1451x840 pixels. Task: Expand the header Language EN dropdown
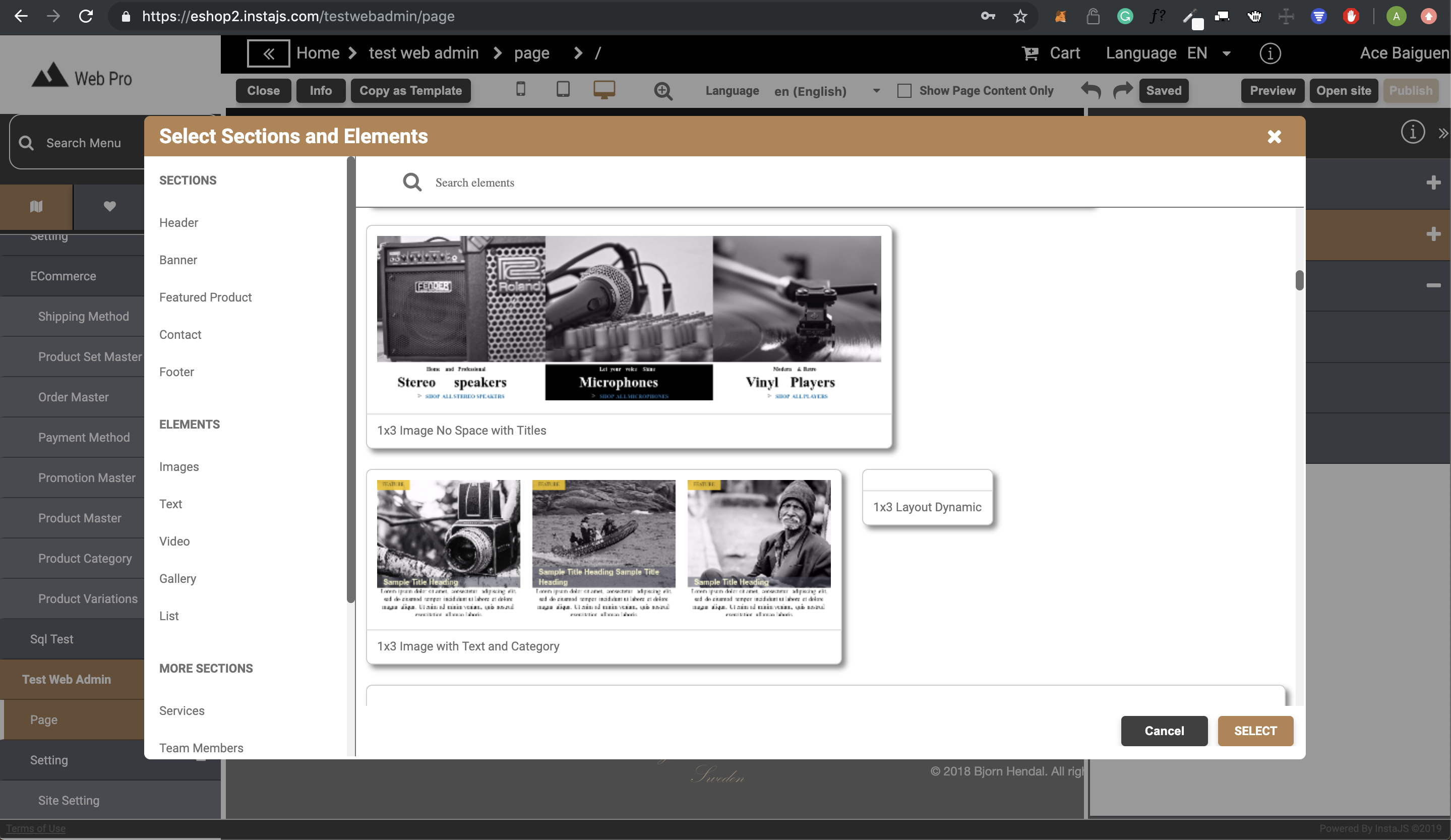(x=1227, y=53)
